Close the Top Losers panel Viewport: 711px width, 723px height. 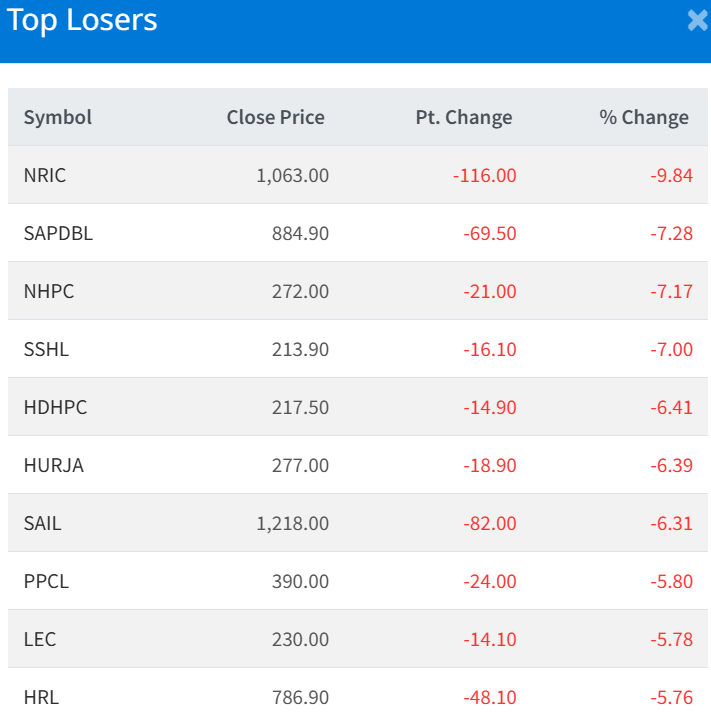(x=697, y=21)
